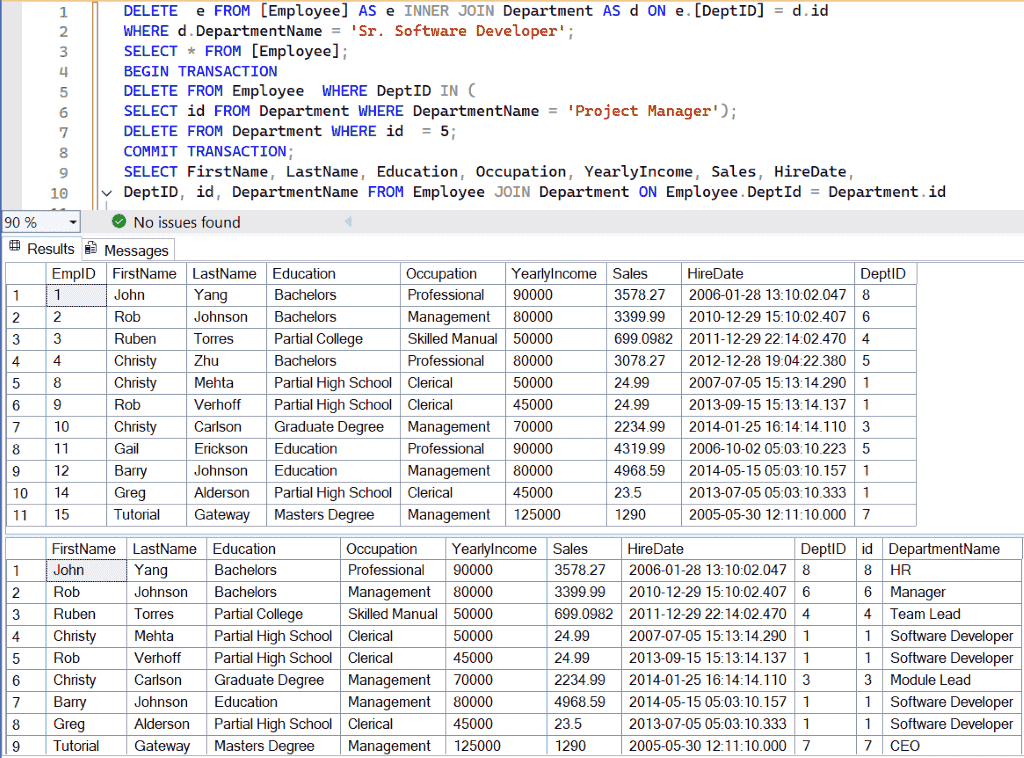Collapse the code region chevron at line 10
This screenshot has width=1024, height=758.
[x=107, y=192]
